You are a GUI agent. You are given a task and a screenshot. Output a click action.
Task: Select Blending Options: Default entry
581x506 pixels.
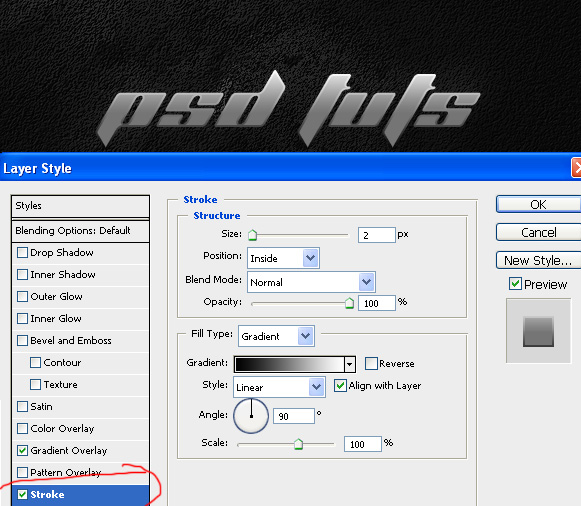point(80,231)
